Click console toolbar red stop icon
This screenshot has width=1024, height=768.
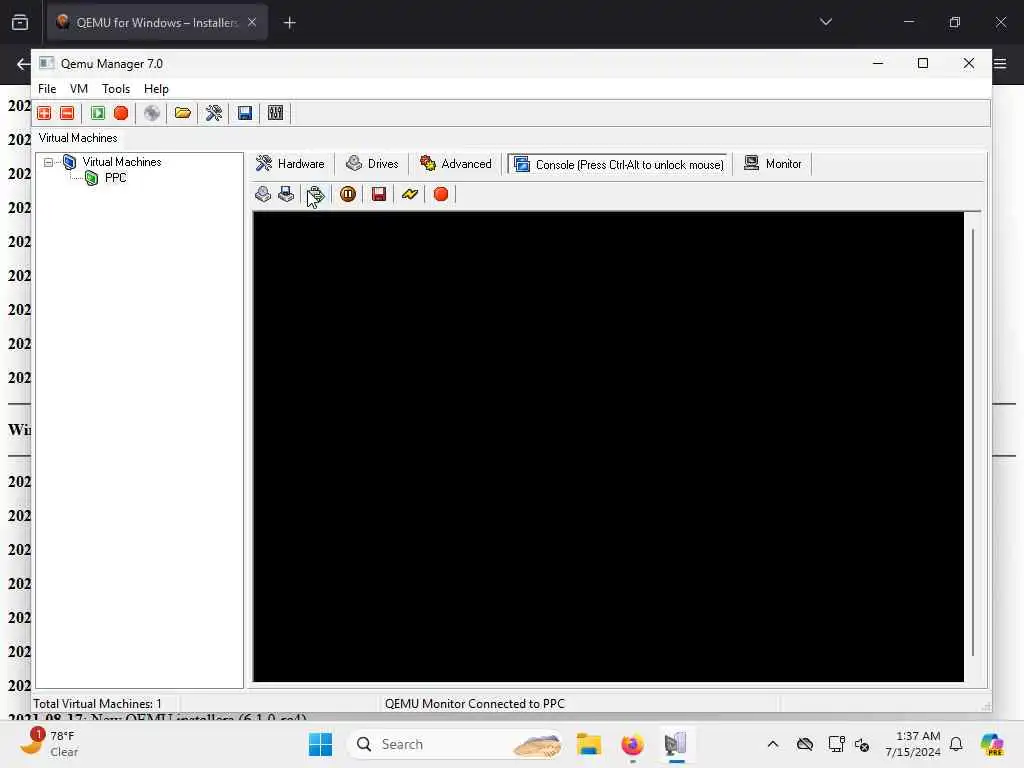(441, 194)
